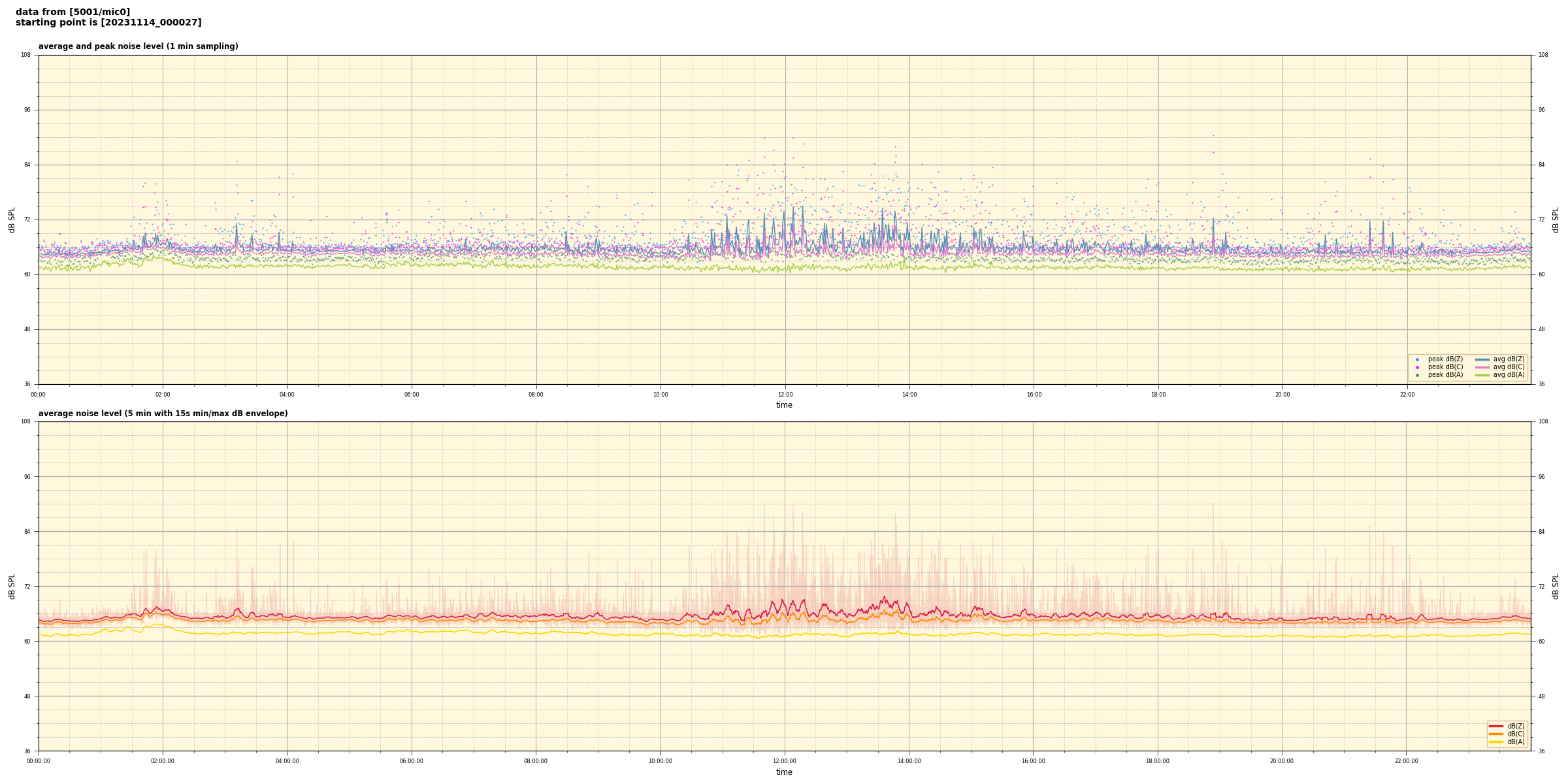The width and height of the screenshot is (1568, 784).
Task: Click the orange dB(C) legend entry in lower chart
Action: [x=1496, y=734]
